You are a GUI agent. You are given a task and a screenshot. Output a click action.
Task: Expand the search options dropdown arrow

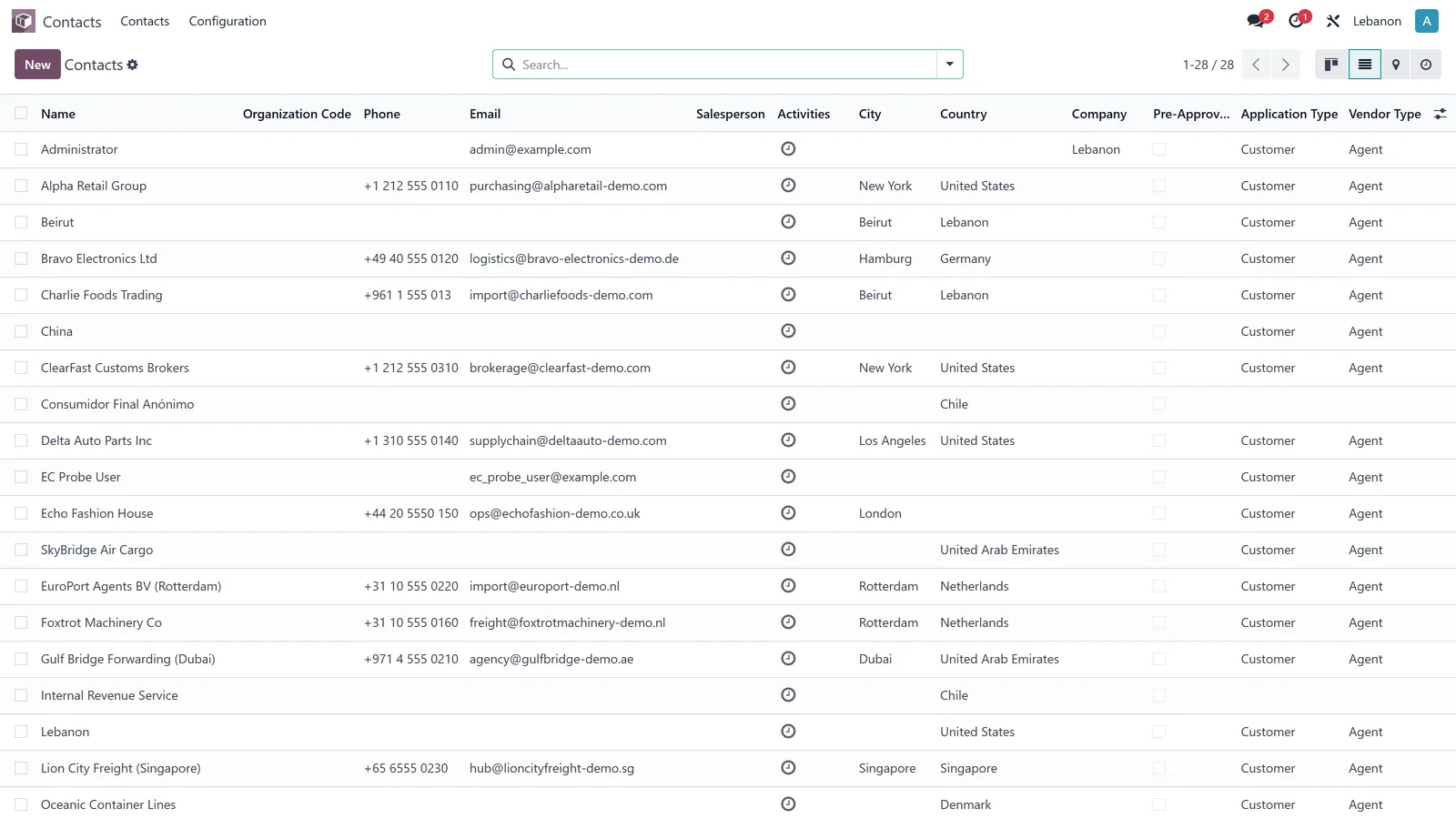click(x=949, y=65)
